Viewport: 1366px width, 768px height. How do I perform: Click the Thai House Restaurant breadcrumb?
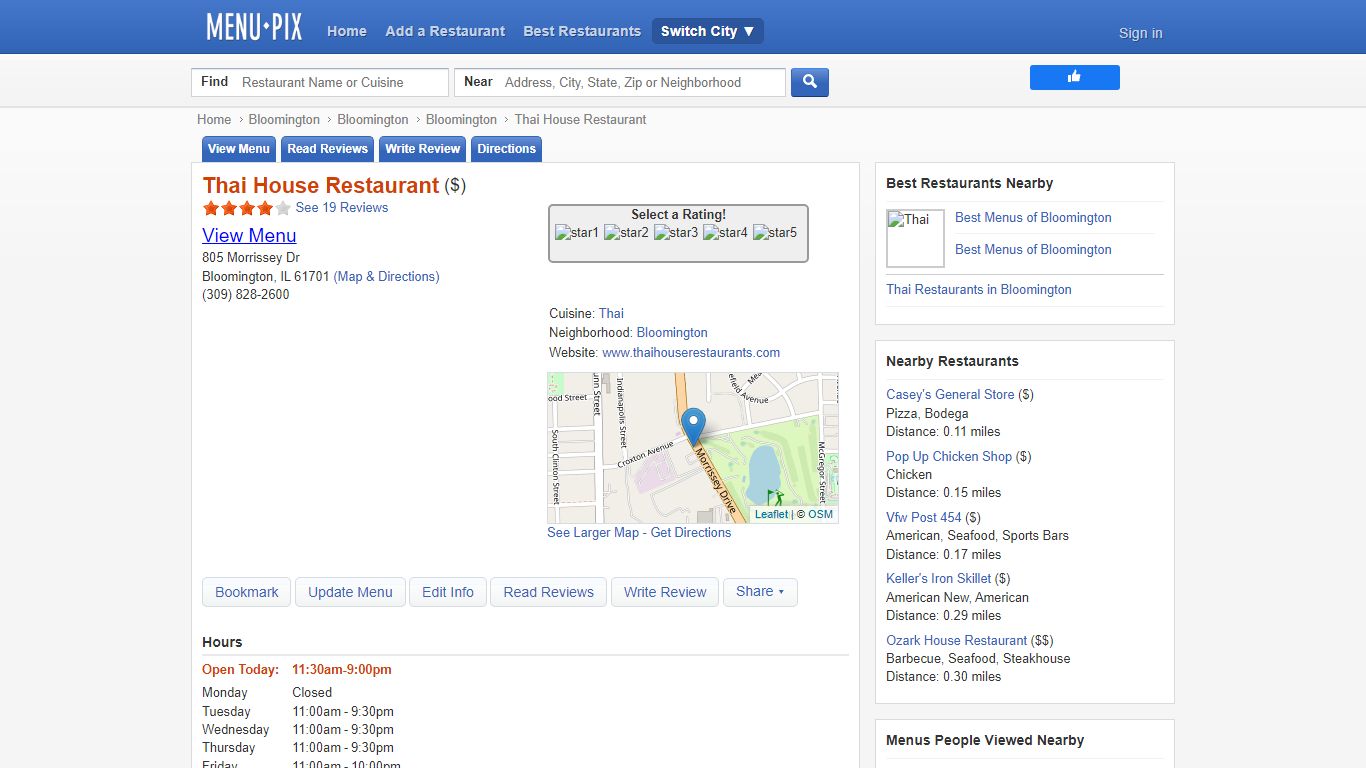580,119
